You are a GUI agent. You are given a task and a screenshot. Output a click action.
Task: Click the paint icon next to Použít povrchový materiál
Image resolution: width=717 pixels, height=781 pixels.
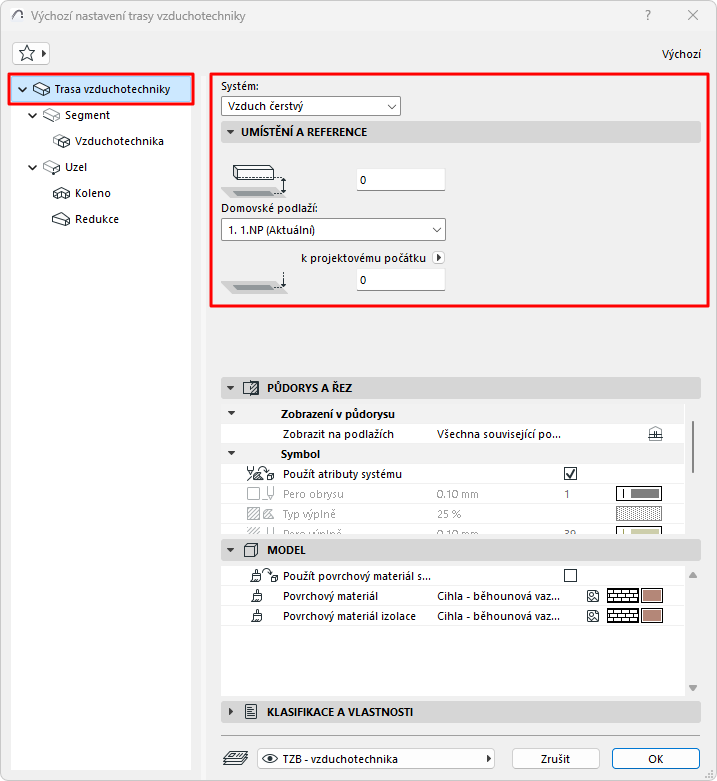click(x=264, y=576)
